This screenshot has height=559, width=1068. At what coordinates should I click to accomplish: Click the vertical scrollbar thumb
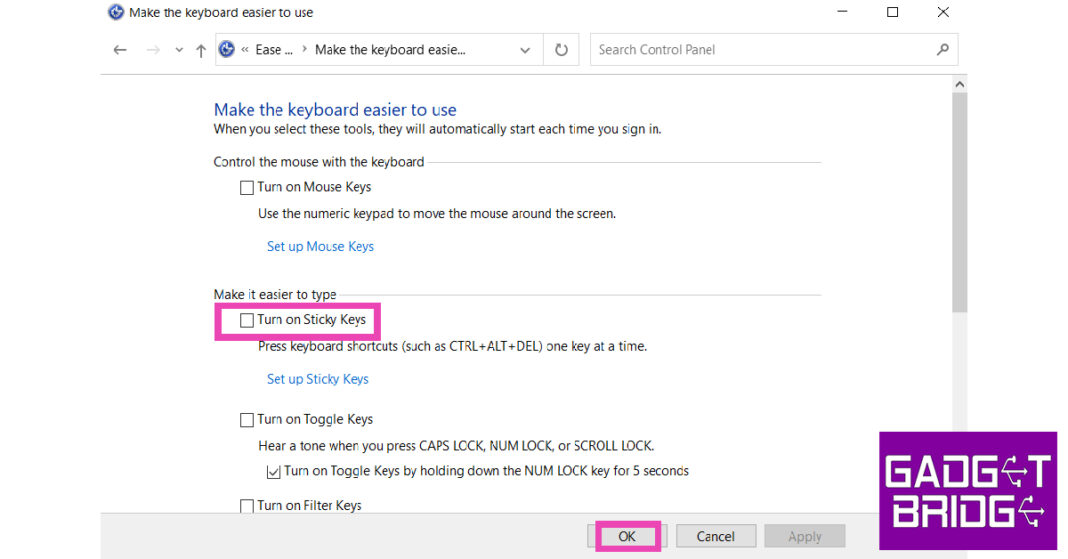[959, 202]
